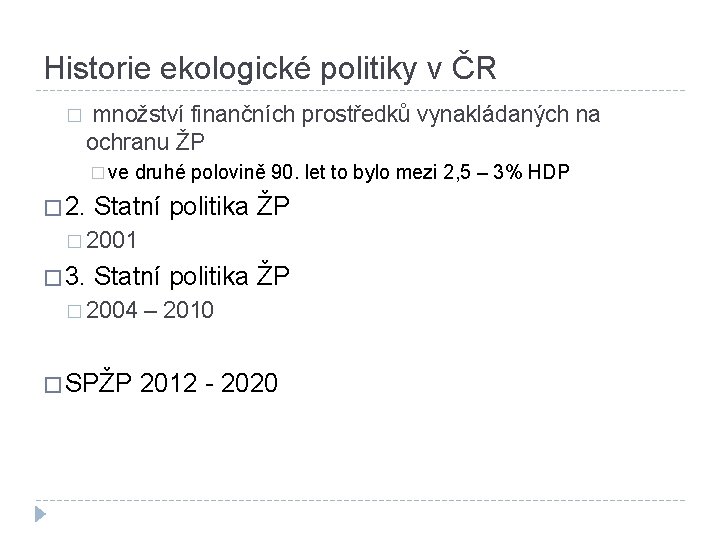This screenshot has width=720, height=540.
Task: Select the slide title 'Historie ekologické politiky v ČR'
Action: pyautogui.click(x=270, y=69)
